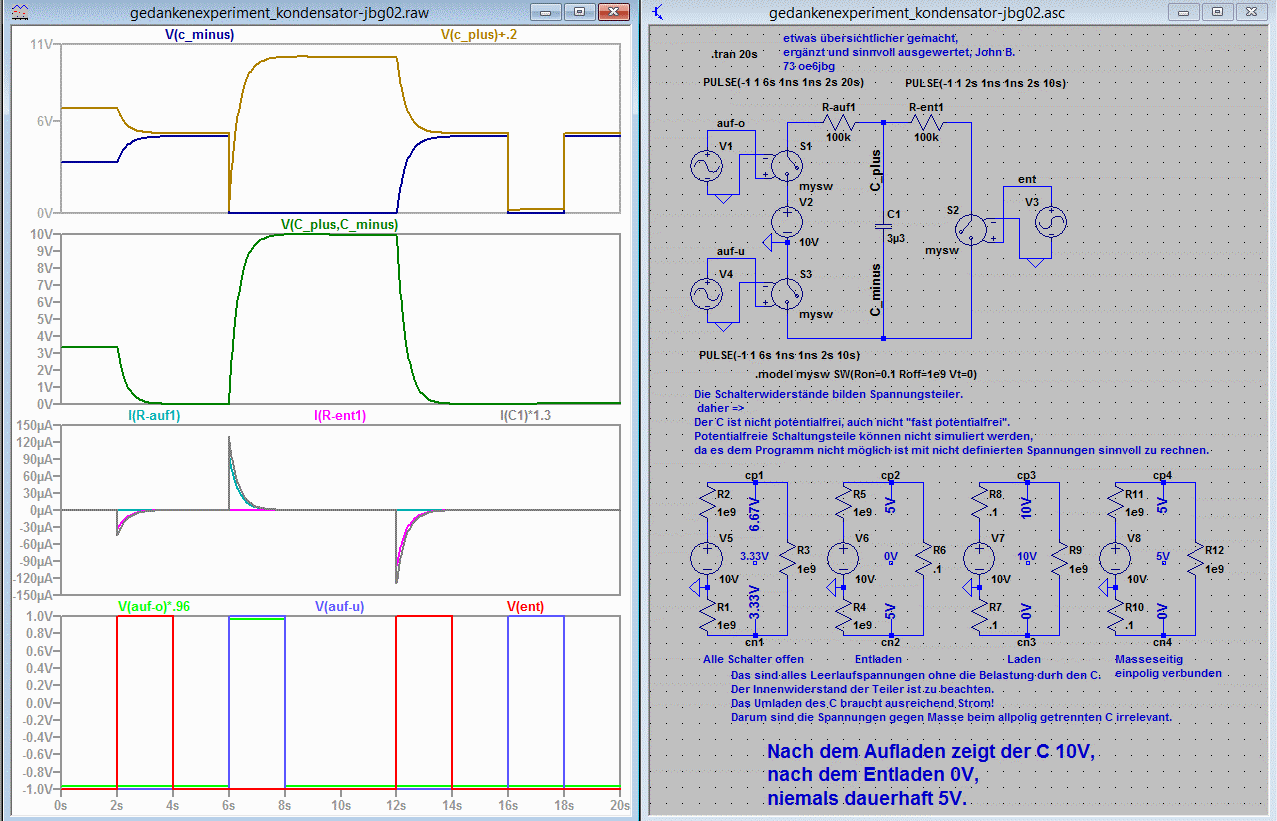The image size is (1277, 821).
Task: Select switch S3 symbol in schematic
Action: [x=787, y=293]
